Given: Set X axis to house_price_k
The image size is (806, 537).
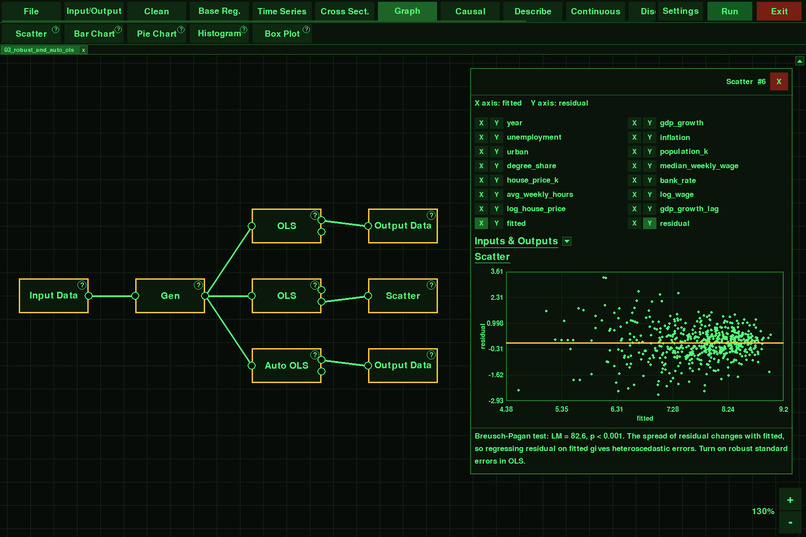Looking at the screenshot, I should point(481,180).
